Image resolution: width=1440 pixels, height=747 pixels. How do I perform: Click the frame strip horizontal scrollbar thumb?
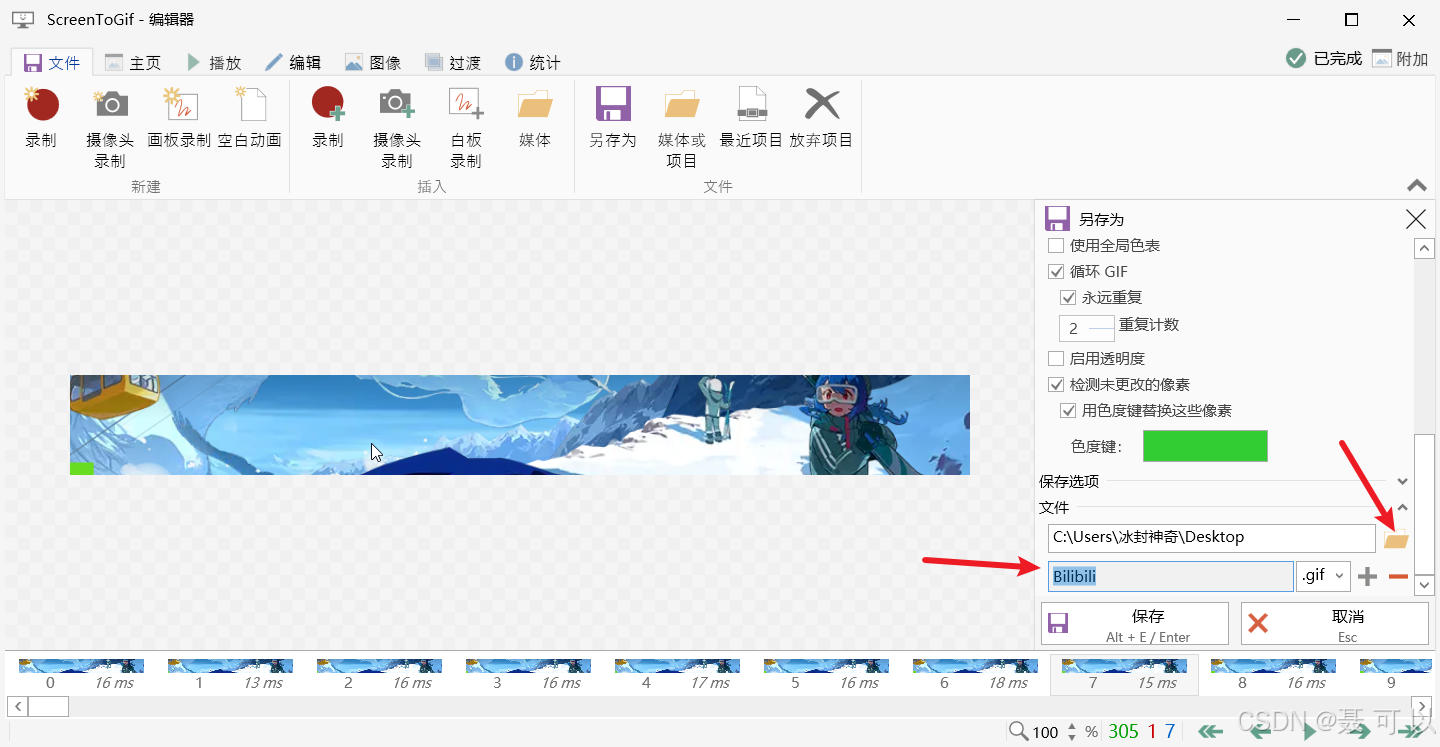point(48,706)
